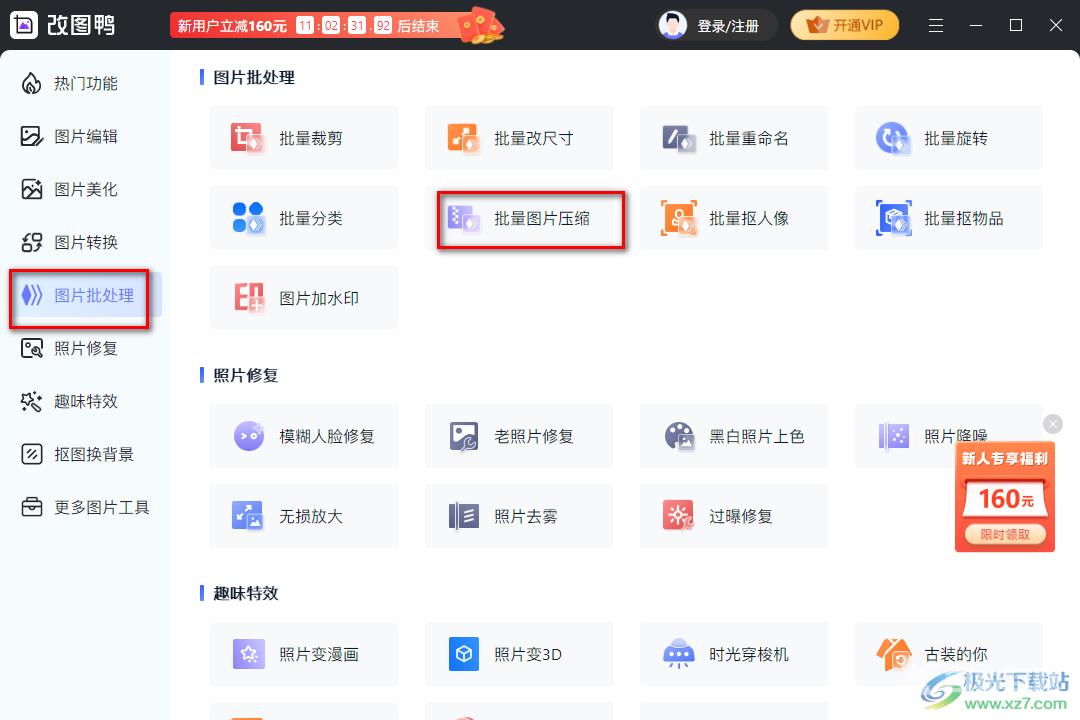
Task: Click the 改图鸭 app logo
Action: 62,25
